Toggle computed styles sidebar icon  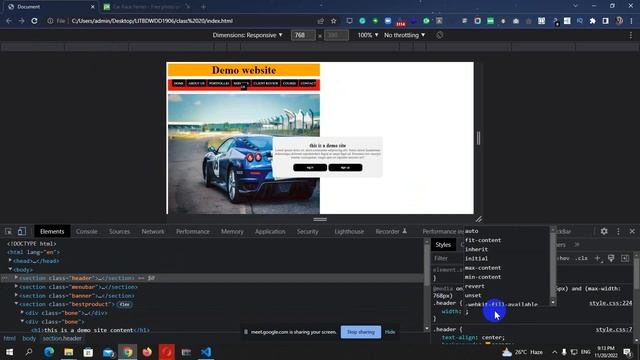point(625,258)
